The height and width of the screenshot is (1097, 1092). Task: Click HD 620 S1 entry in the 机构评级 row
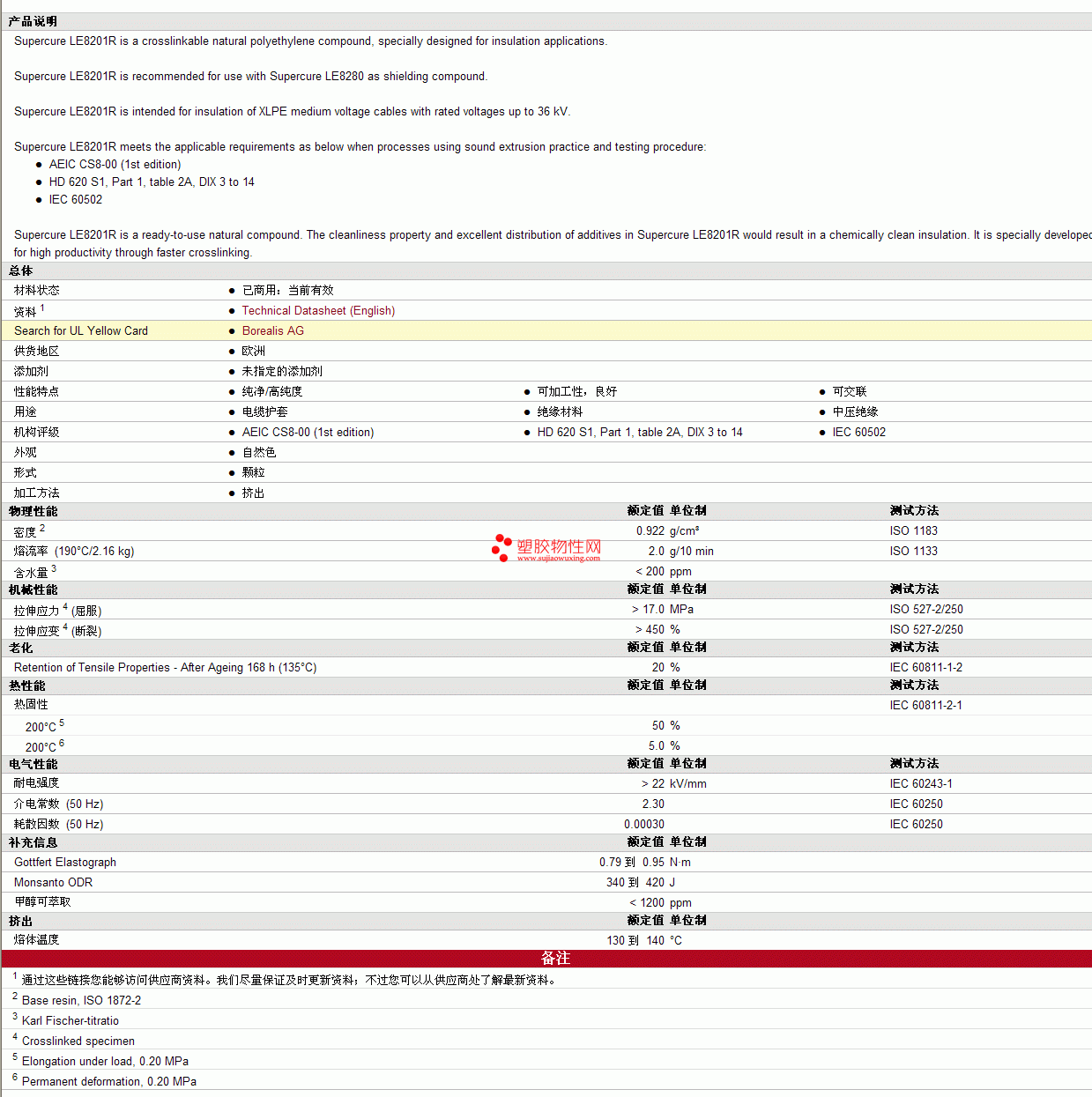[640, 432]
